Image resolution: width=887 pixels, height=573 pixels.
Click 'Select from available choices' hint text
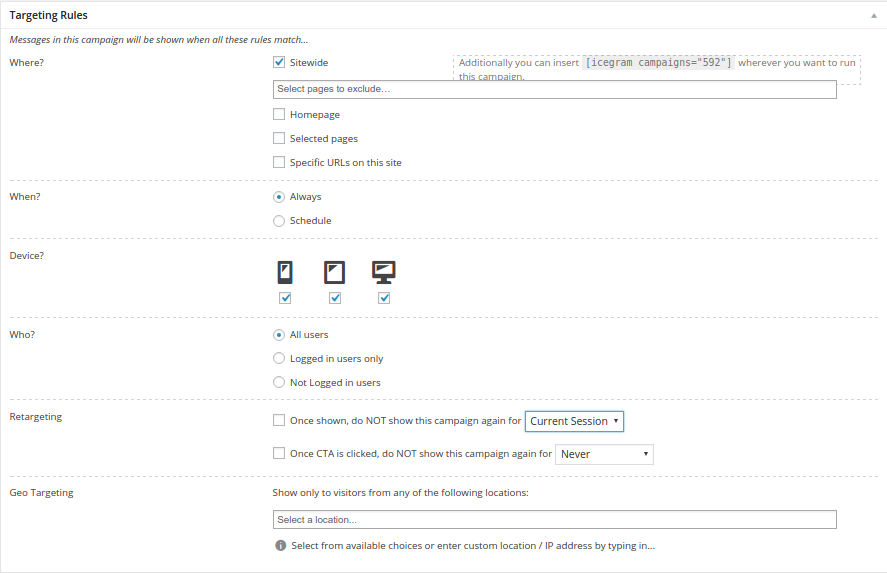(x=473, y=546)
